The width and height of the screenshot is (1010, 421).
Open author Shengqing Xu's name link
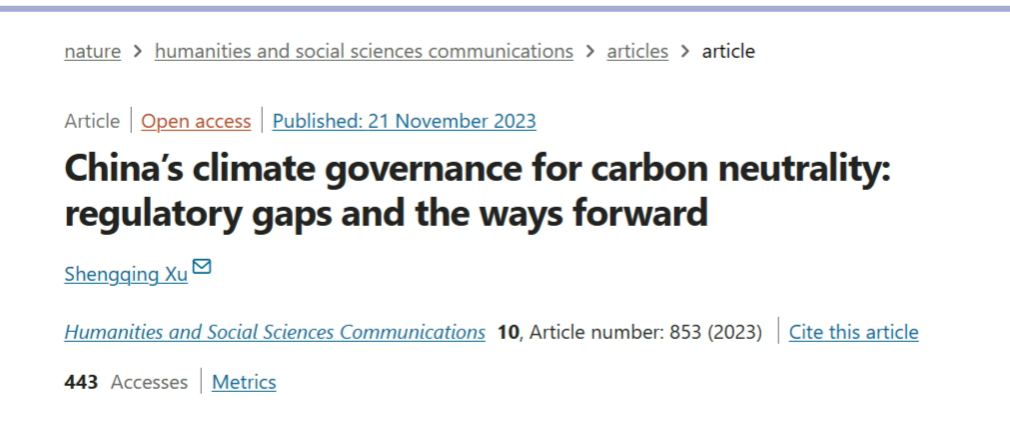[x=126, y=275]
